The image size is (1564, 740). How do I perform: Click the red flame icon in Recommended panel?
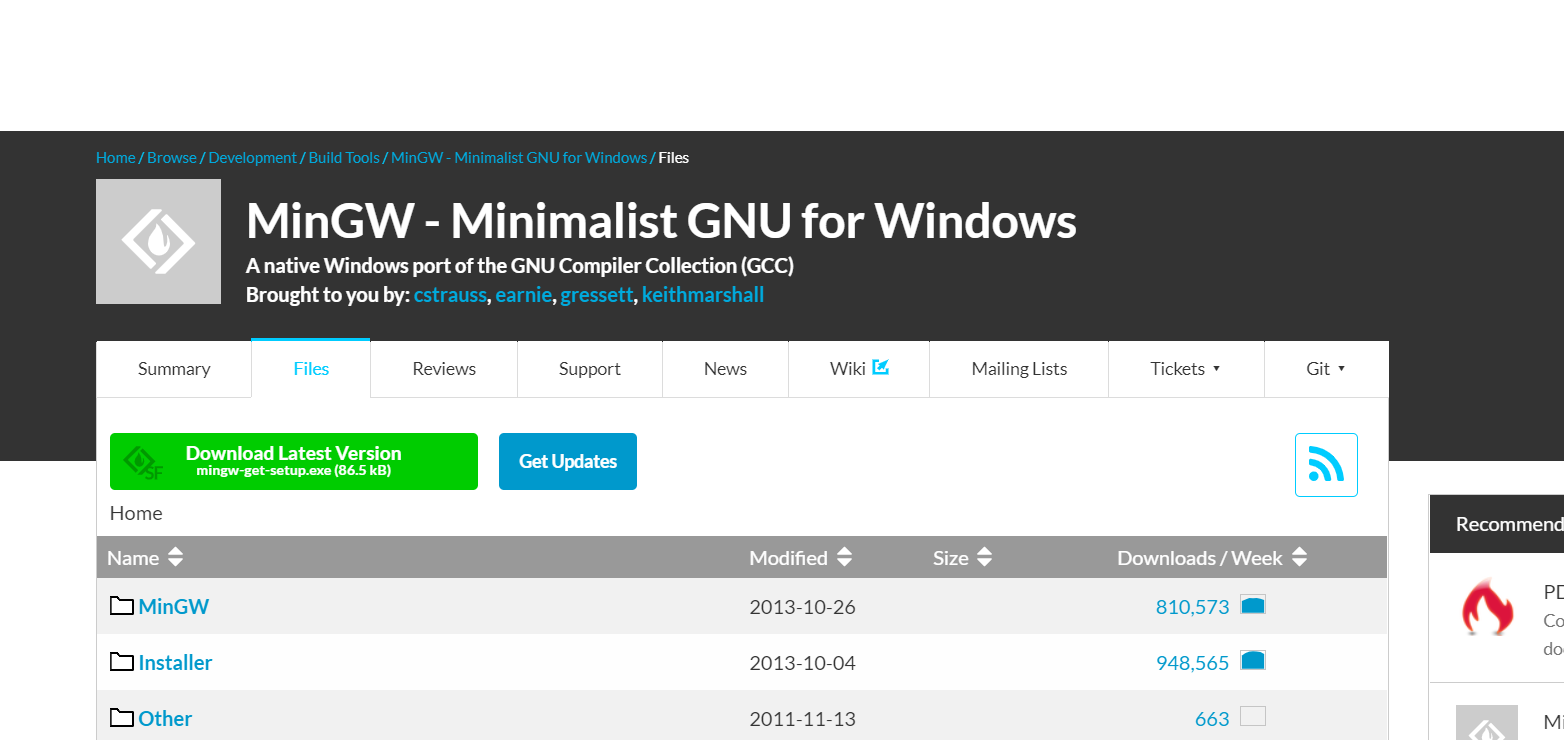(x=1487, y=607)
